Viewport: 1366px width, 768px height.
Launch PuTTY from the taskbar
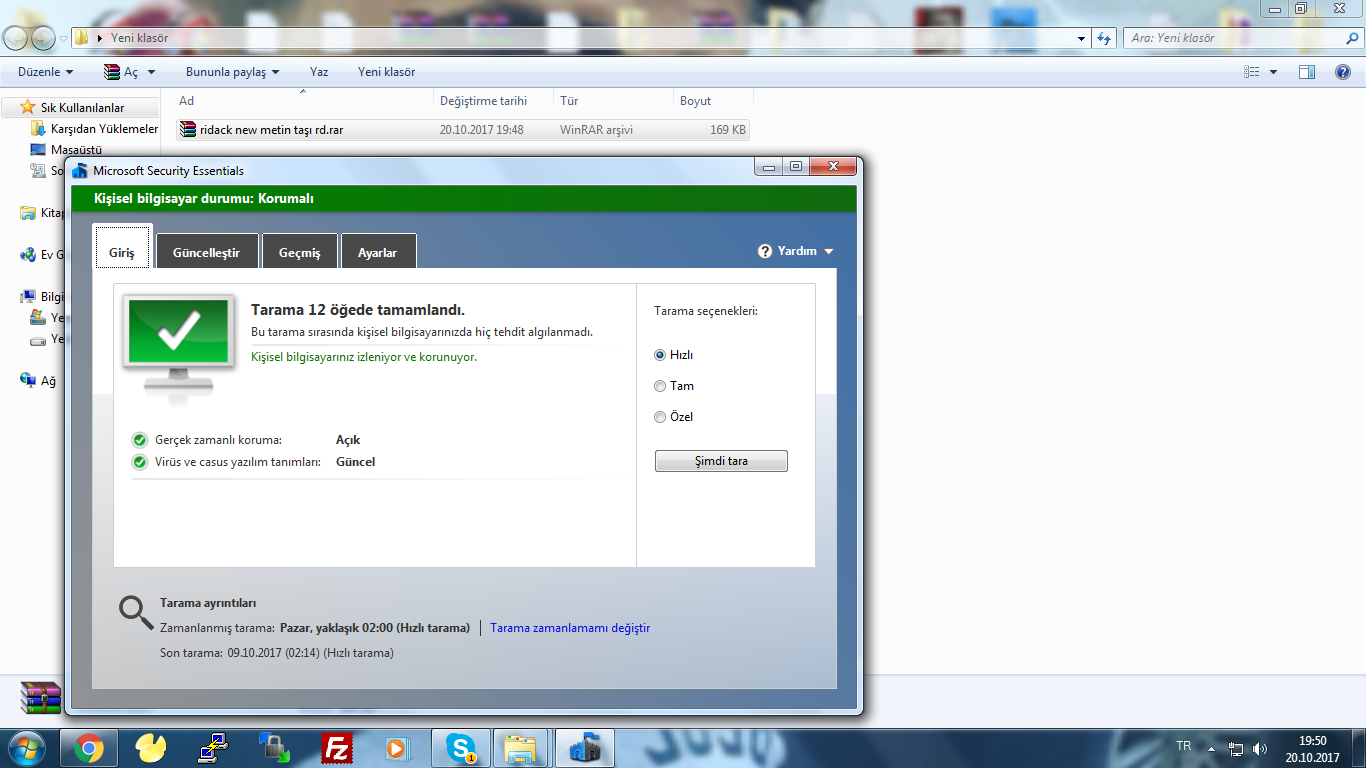point(213,748)
